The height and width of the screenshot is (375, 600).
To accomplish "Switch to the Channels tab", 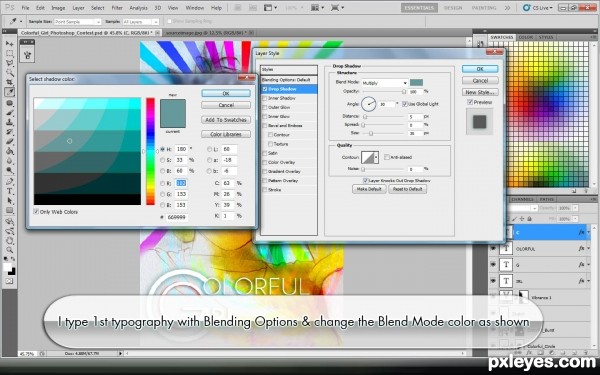I will (x=522, y=199).
